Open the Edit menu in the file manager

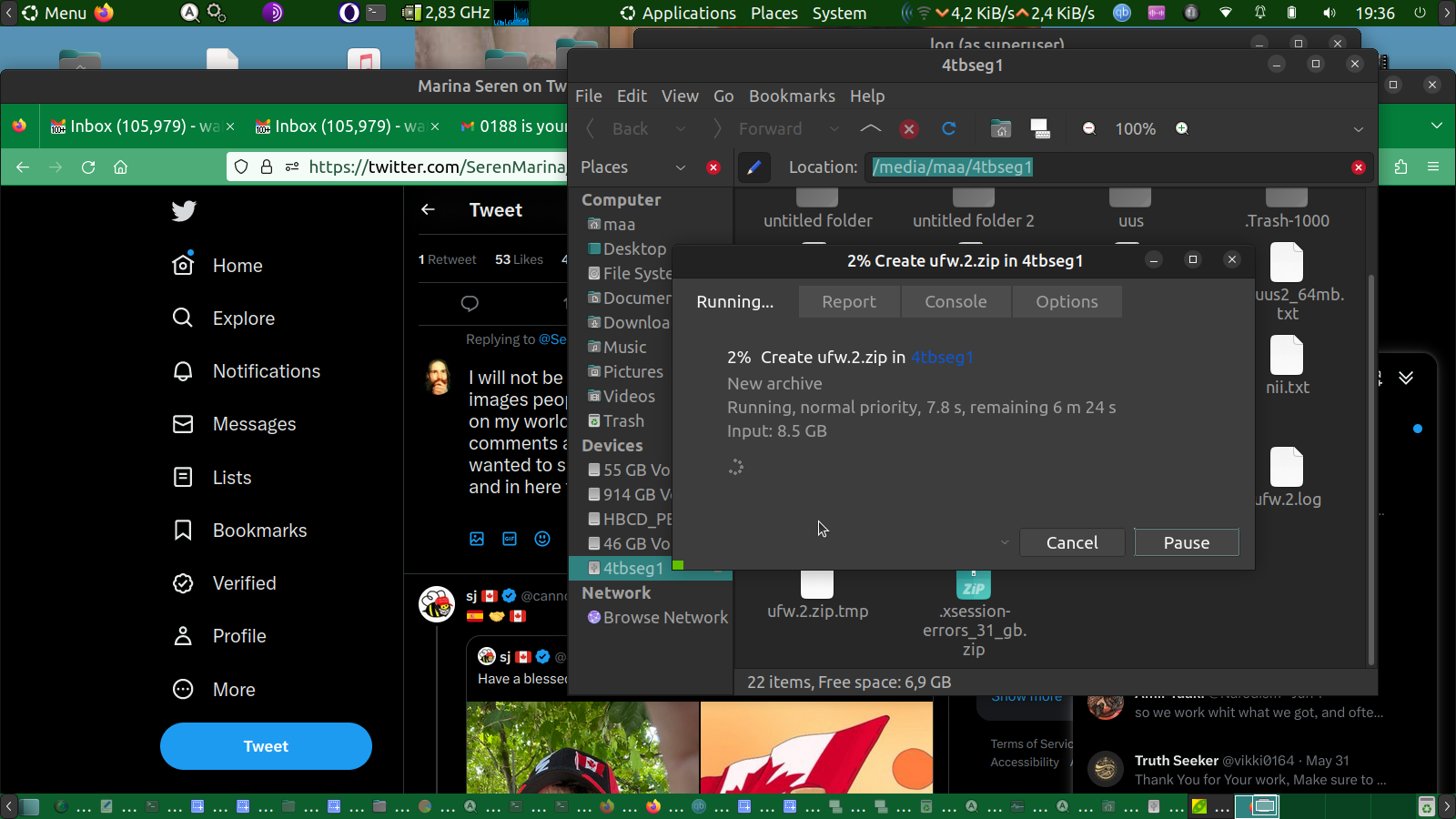(632, 96)
